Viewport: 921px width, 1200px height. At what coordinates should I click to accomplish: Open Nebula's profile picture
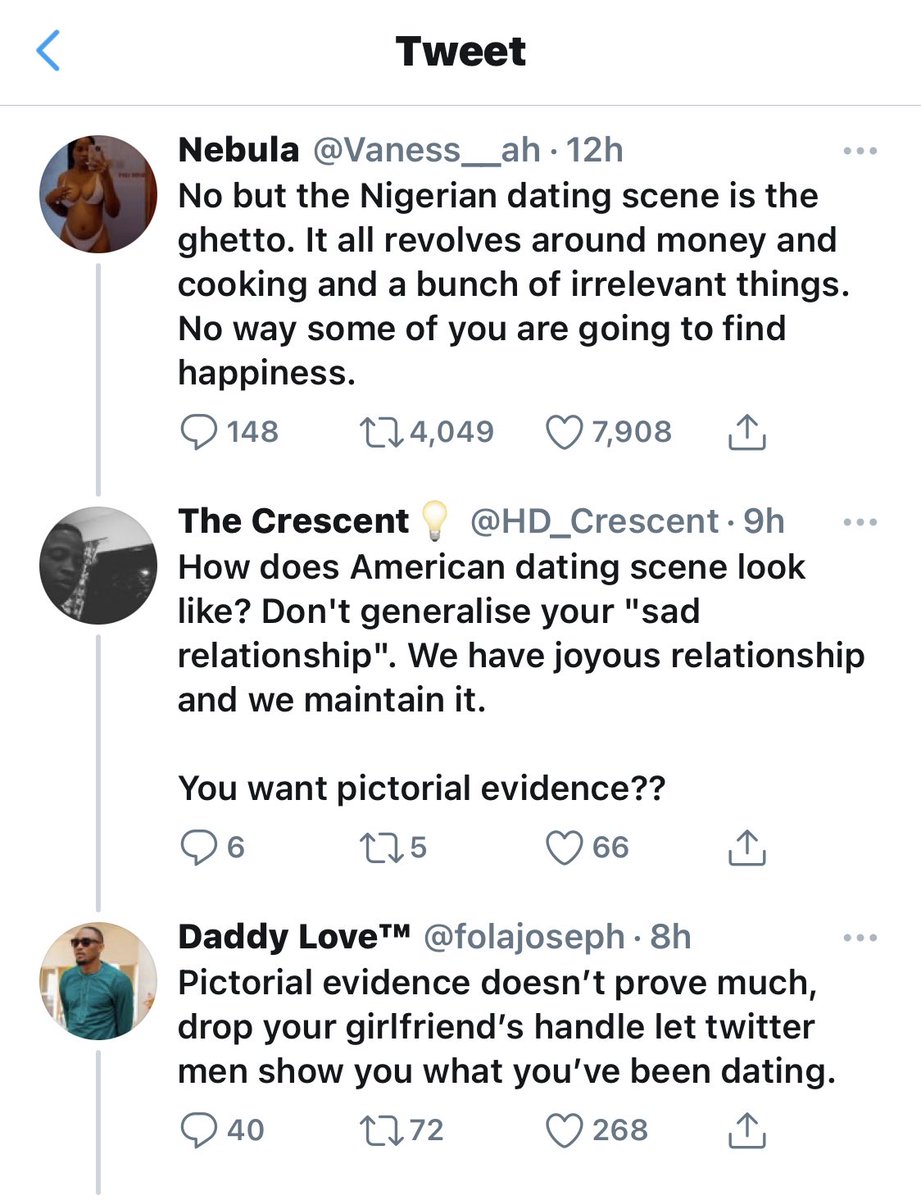coord(98,193)
